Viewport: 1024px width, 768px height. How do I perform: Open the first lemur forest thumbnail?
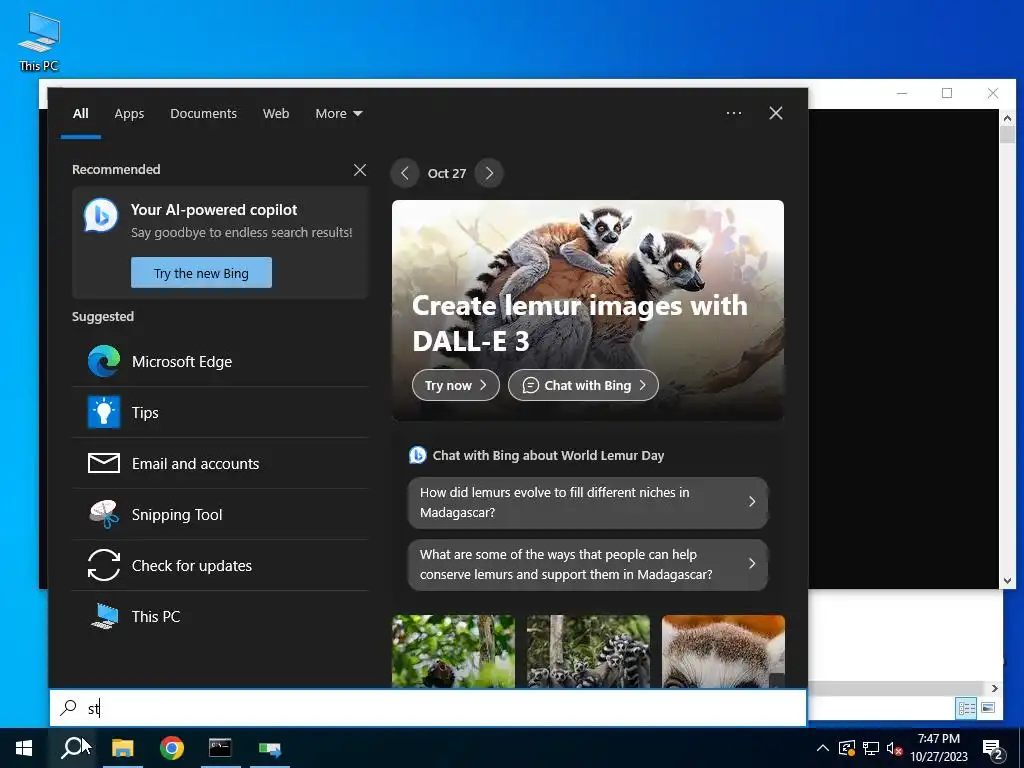click(x=453, y=651)
